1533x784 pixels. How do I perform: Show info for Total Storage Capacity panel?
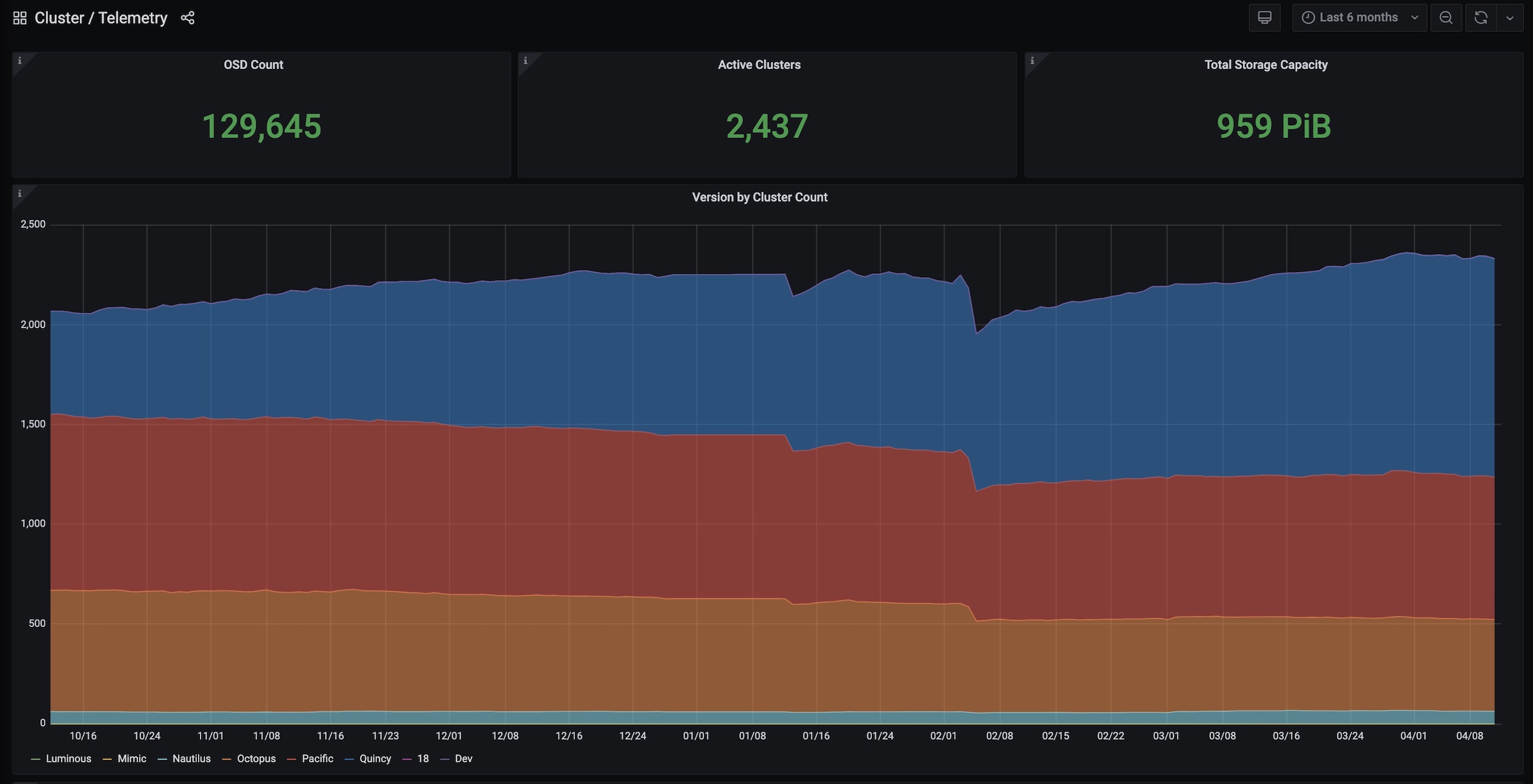pos(1032,61)
